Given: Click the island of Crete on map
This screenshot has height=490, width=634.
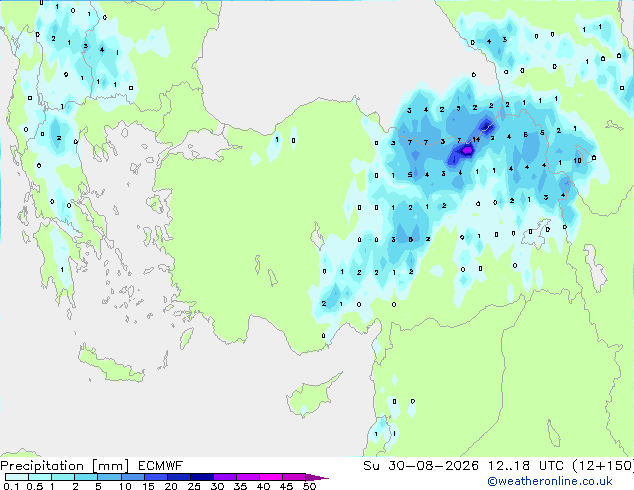Looking at the screenshot, I should (111, 364).
